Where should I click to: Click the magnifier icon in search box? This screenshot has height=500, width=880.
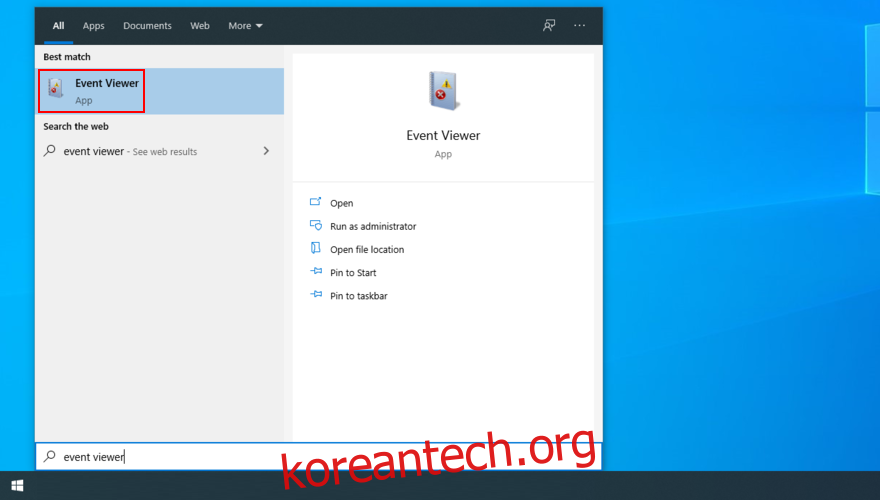[50, 456]
